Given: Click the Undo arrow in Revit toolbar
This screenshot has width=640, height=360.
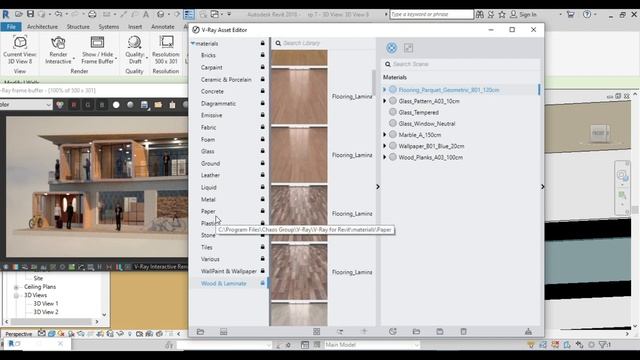Looking at the screenshot, I should (59, 14).
